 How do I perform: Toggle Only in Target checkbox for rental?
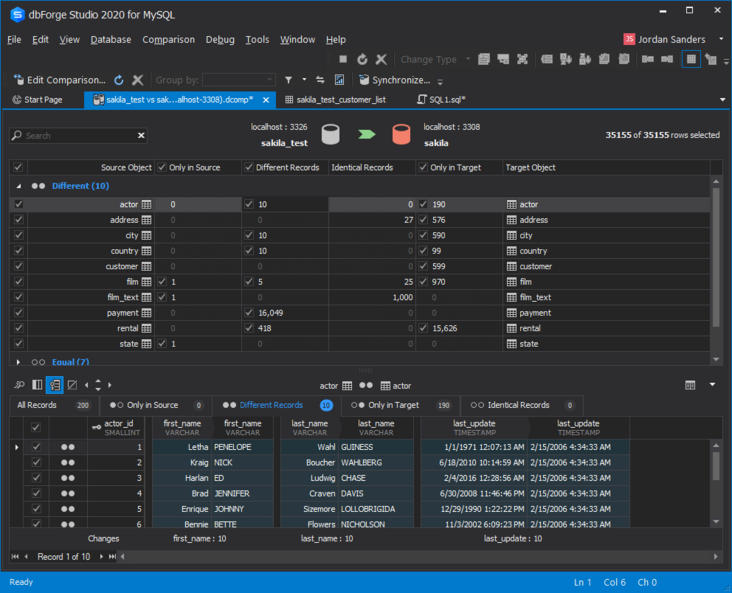click(x=424, y=328)
